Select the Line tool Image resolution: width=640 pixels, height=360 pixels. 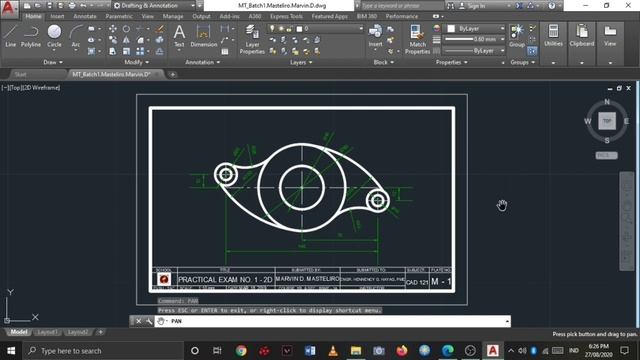(11, 36)
